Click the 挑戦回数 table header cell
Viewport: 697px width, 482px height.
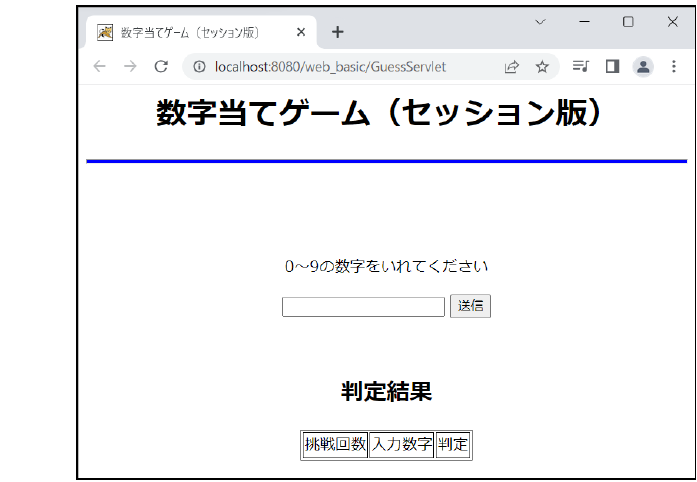coord(335,445)
